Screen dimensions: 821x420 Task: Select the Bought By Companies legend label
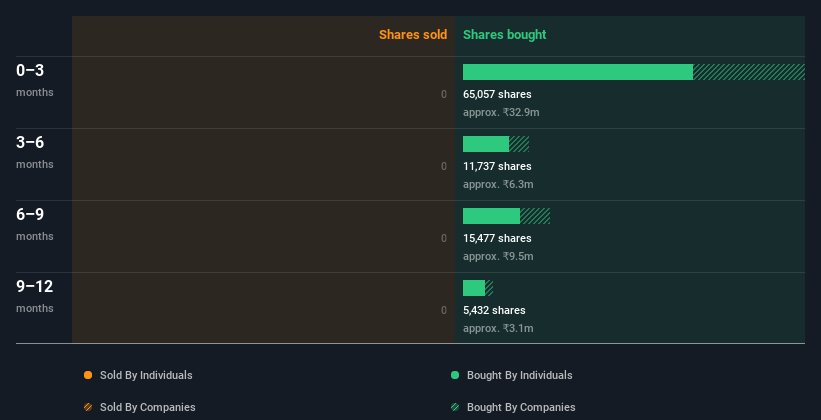point(521,407)
